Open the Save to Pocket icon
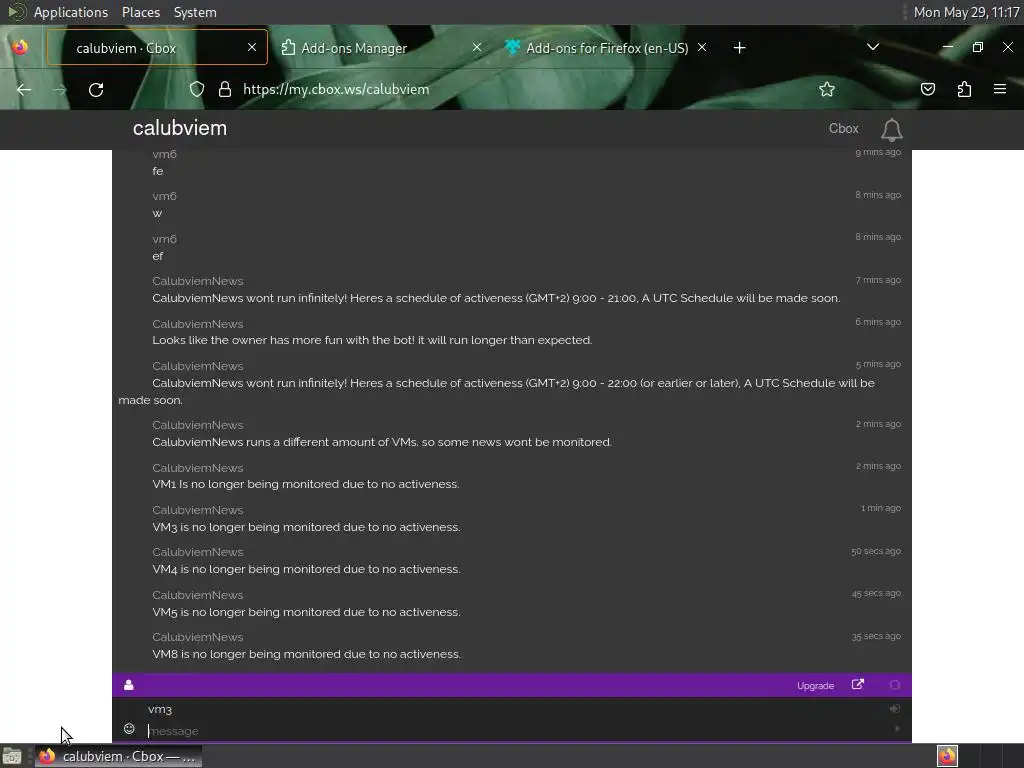Viewport: 1024px width, 768px height. point(927,89)
